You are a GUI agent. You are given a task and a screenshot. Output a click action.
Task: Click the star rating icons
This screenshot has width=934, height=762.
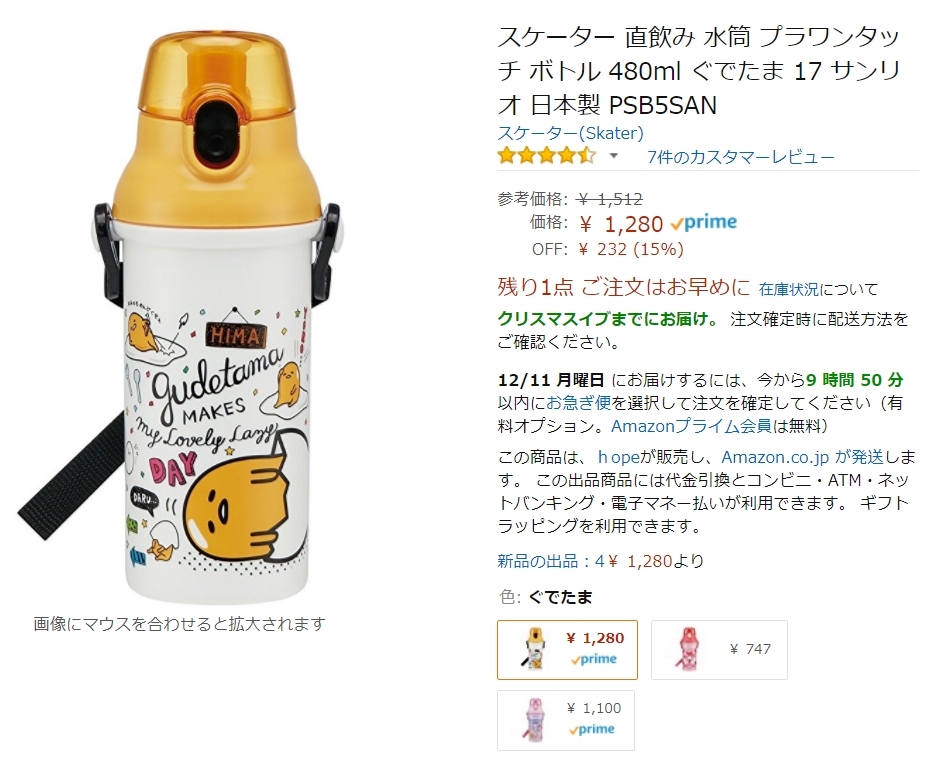coord(547,157)
